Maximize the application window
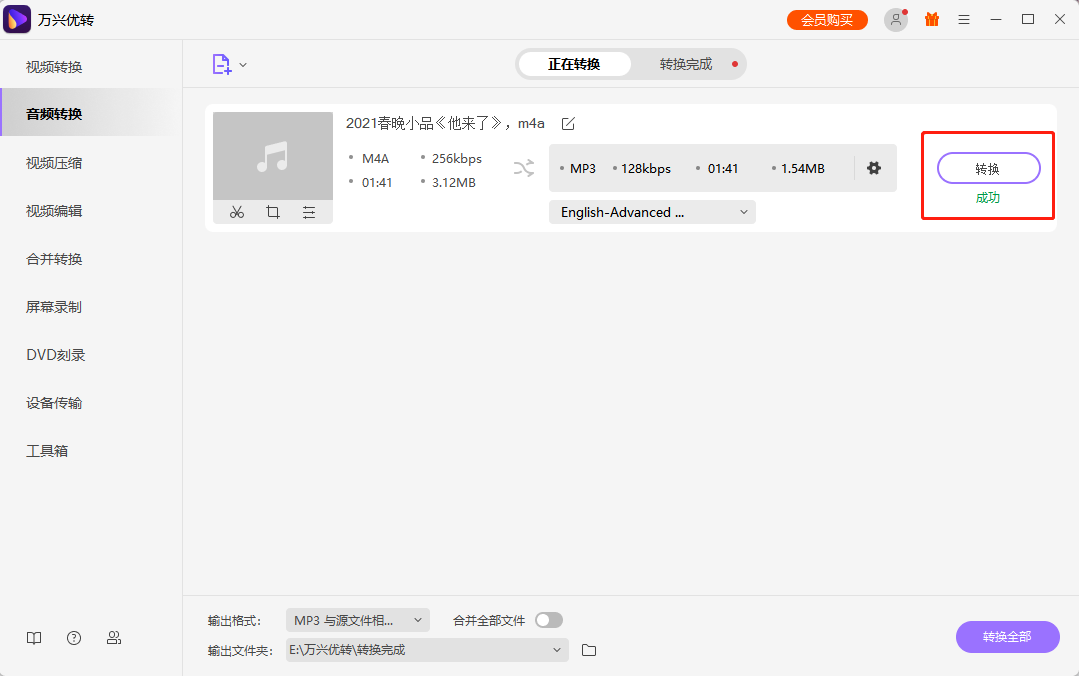1079x676 pixels. [x=1028, y=19]
